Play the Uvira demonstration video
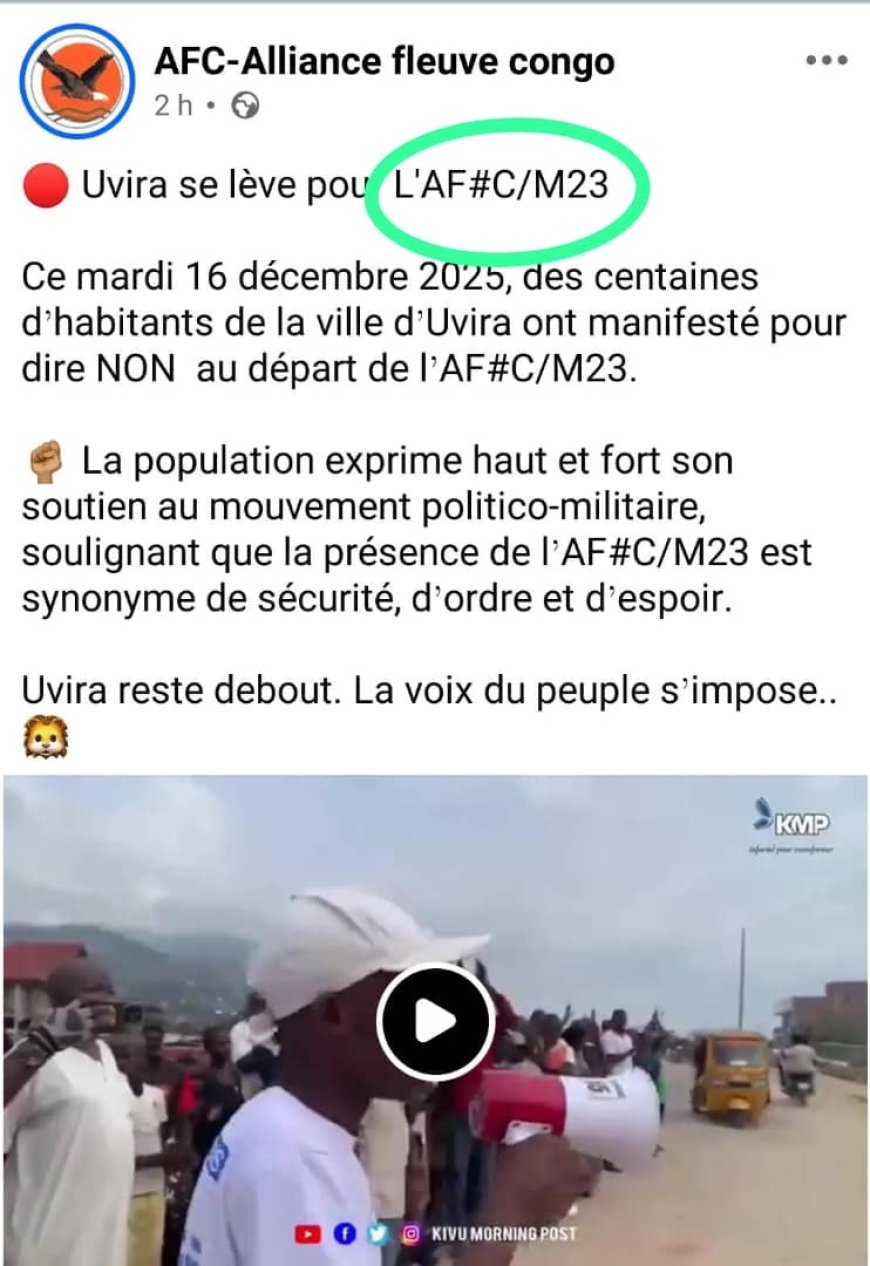This screenshot has width=870, height=1266. pyautogui.click(x=435, y=1021)
